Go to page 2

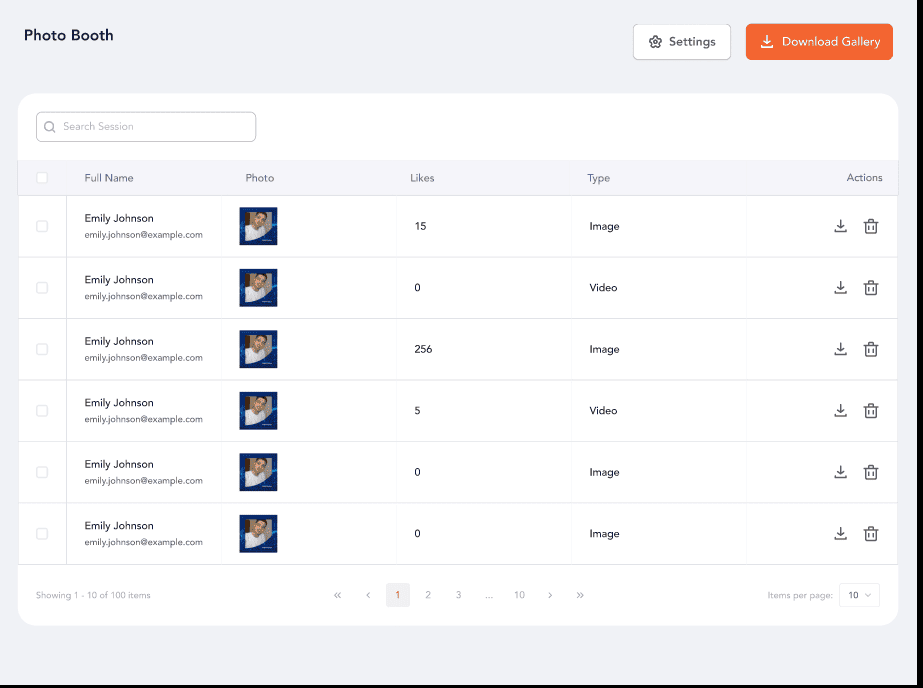pos(428,595)
